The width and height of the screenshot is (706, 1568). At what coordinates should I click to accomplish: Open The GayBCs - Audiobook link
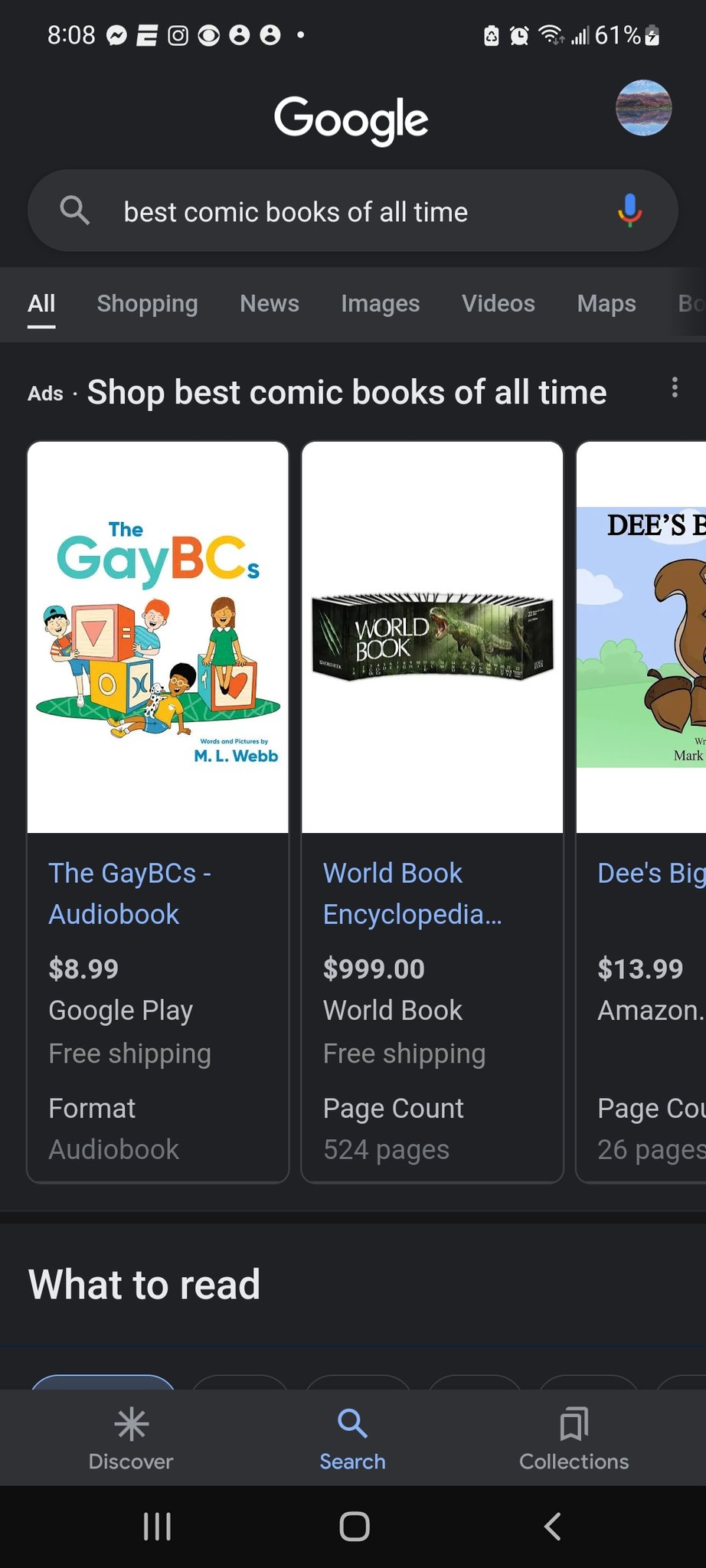[130, 893]
